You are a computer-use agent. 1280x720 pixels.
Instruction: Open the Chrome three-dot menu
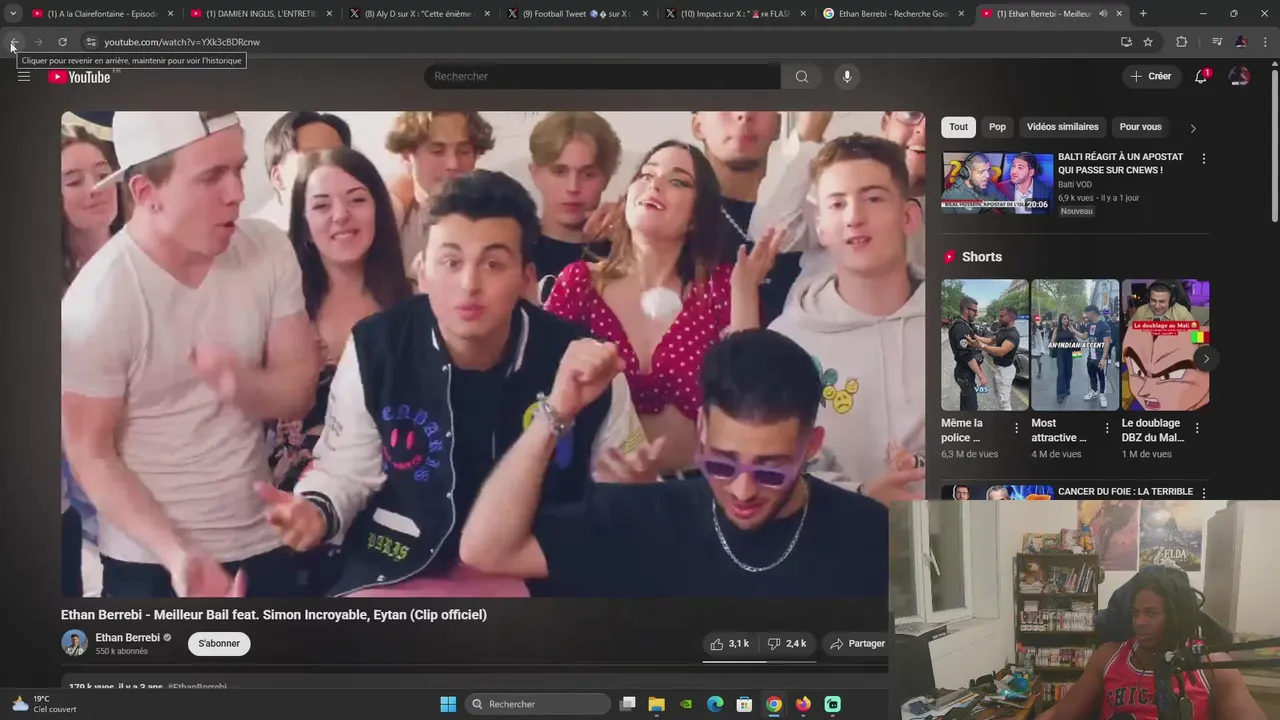1266,42
